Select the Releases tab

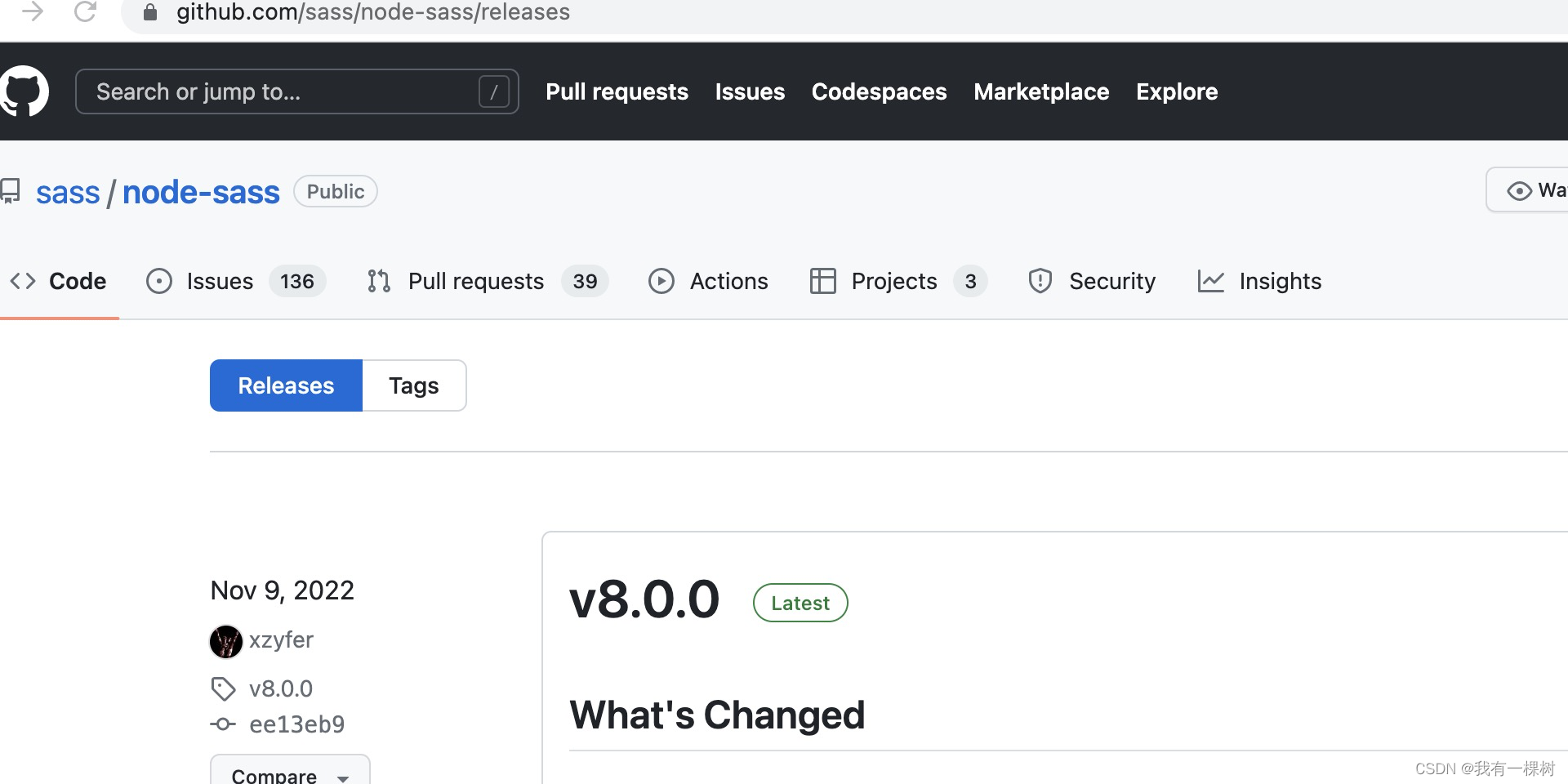(286, 385)
